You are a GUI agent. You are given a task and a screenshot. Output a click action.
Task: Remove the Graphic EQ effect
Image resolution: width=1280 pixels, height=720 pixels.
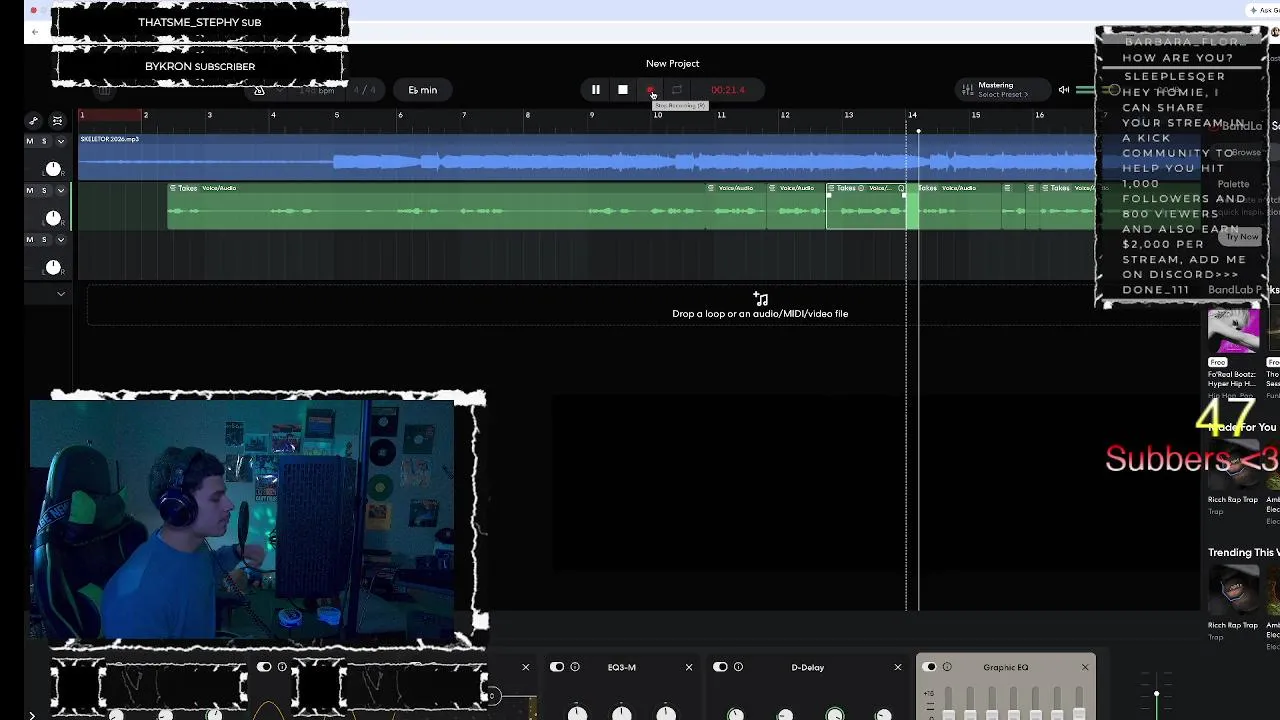pyautogui.click(x=1085, y=667)
